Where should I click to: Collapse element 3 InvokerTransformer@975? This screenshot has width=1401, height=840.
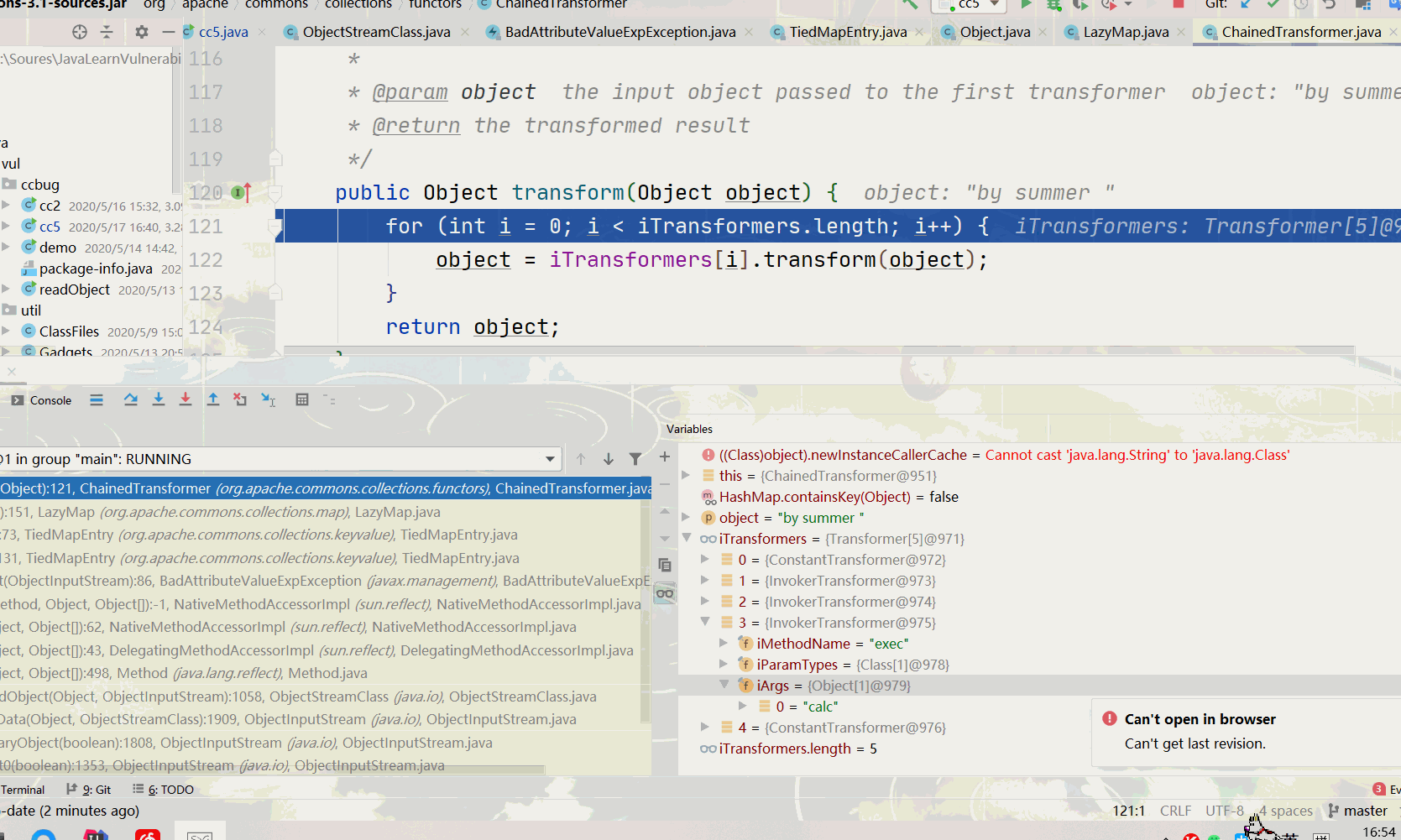[x=705, y=622]
